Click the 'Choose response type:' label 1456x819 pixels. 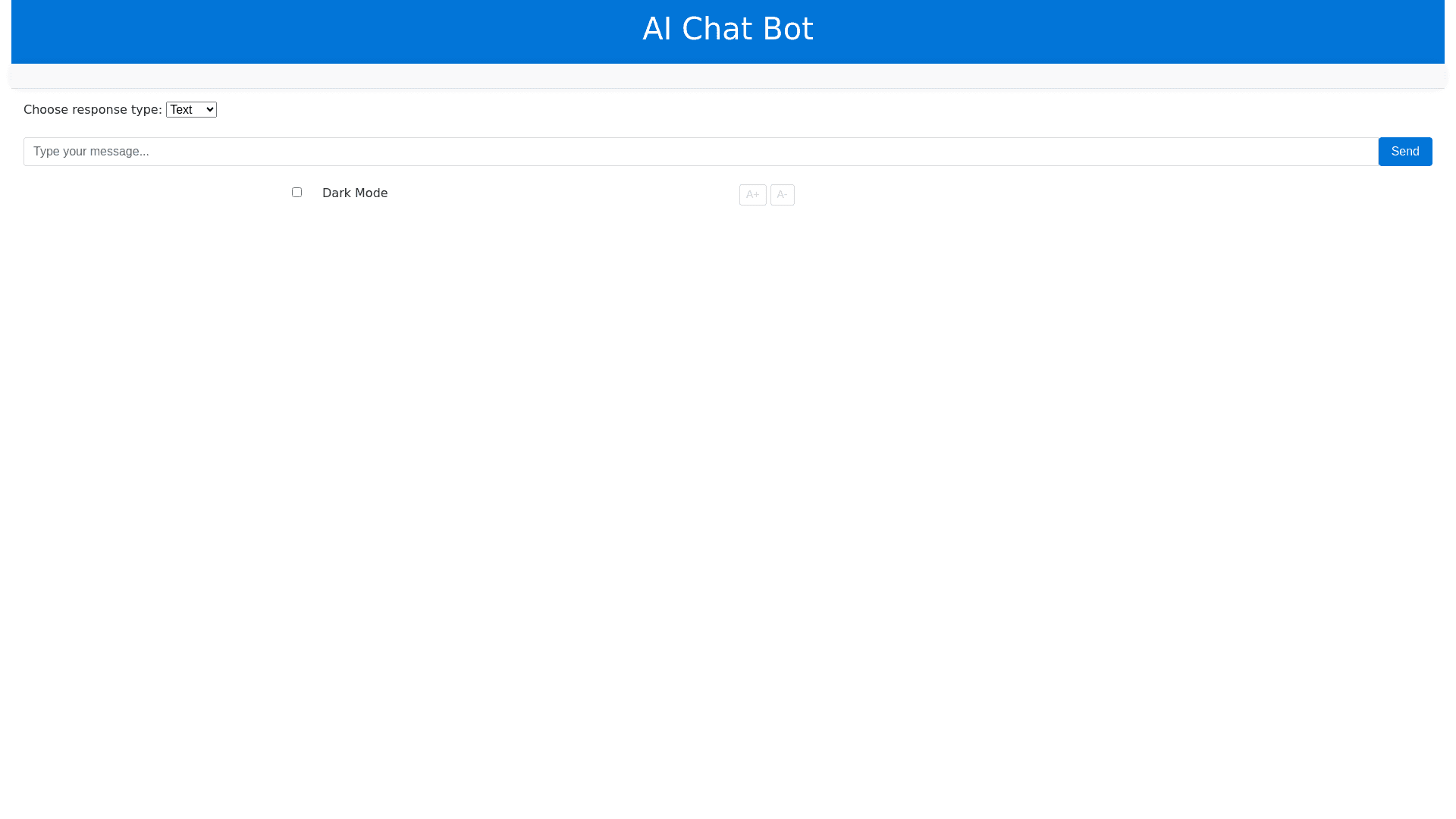click(93, 110)
